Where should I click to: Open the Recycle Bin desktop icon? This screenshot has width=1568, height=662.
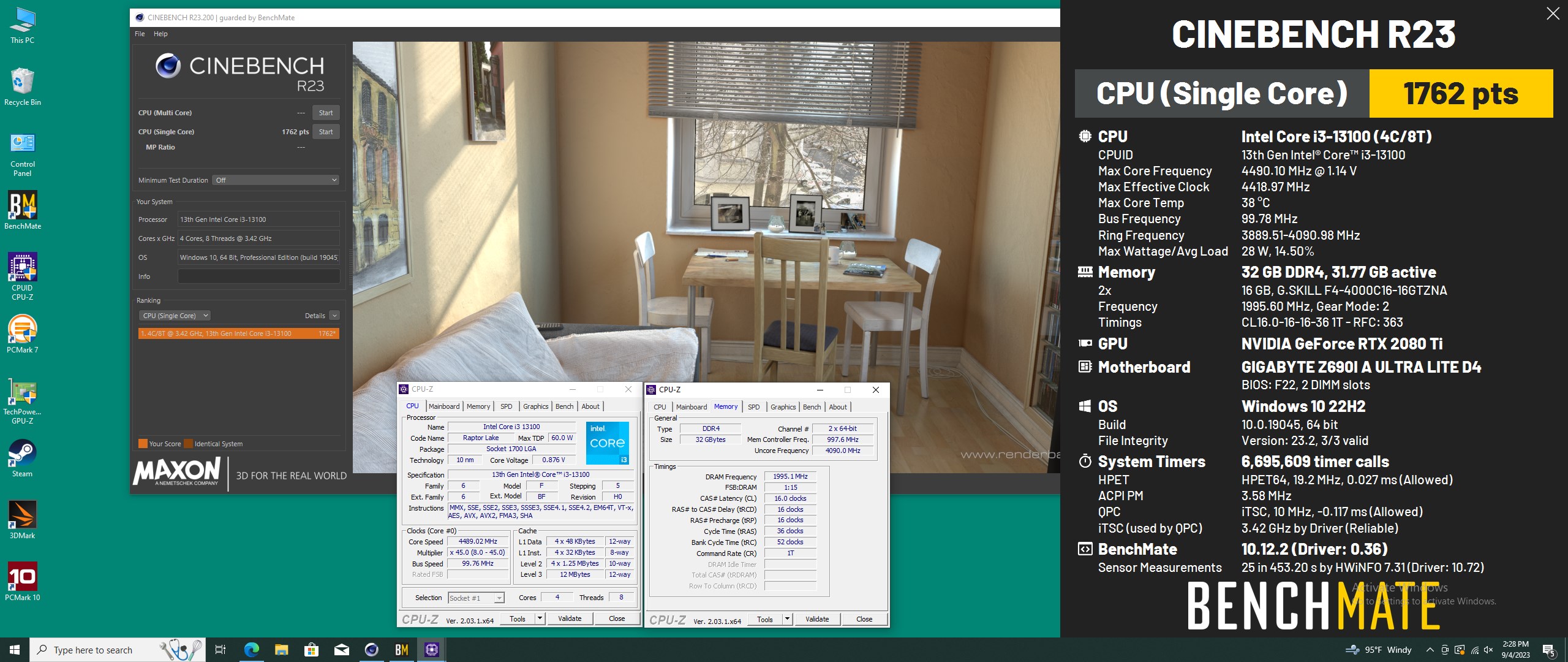23,87
